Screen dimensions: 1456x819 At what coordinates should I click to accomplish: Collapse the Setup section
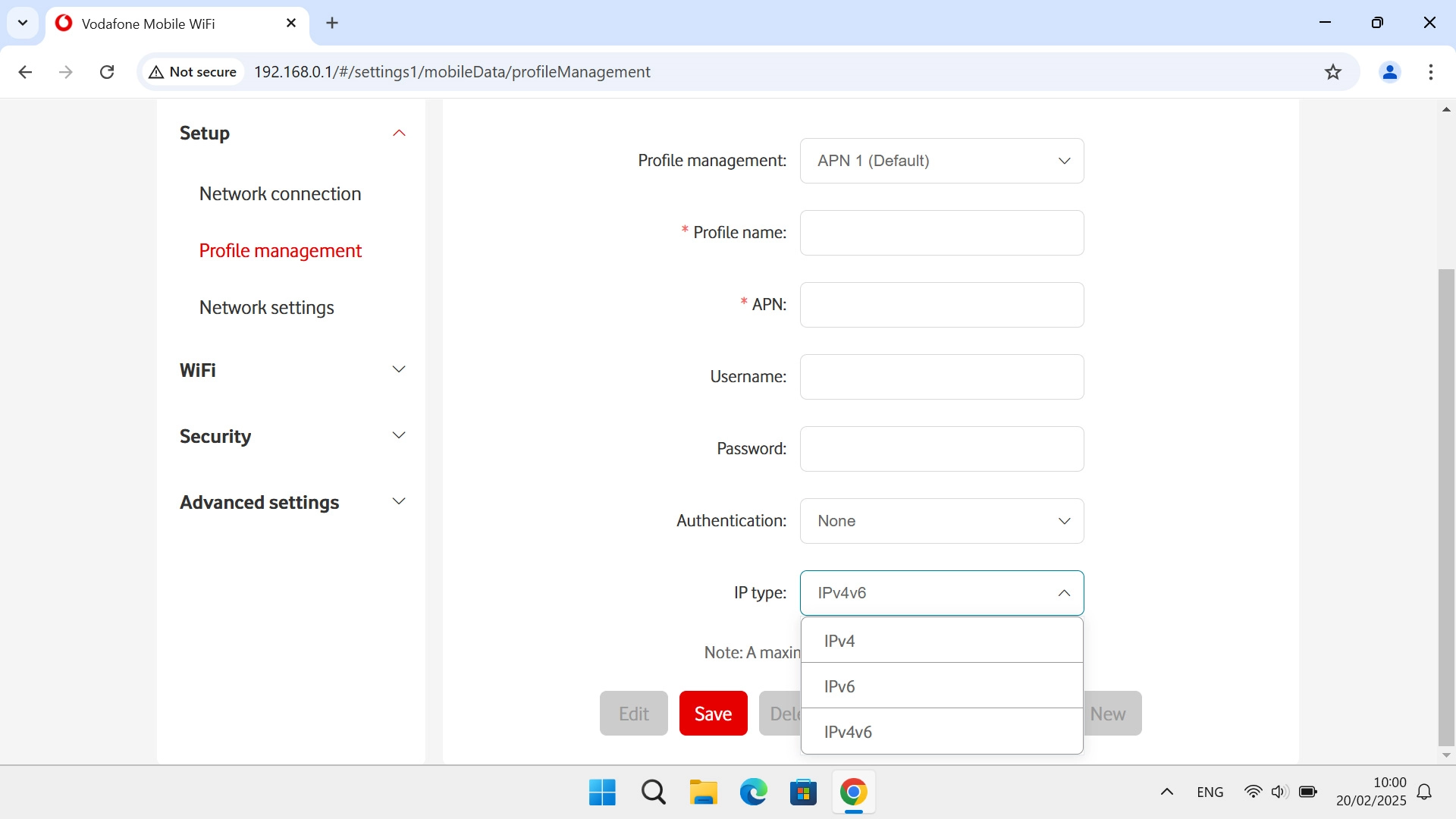point(399,133)
